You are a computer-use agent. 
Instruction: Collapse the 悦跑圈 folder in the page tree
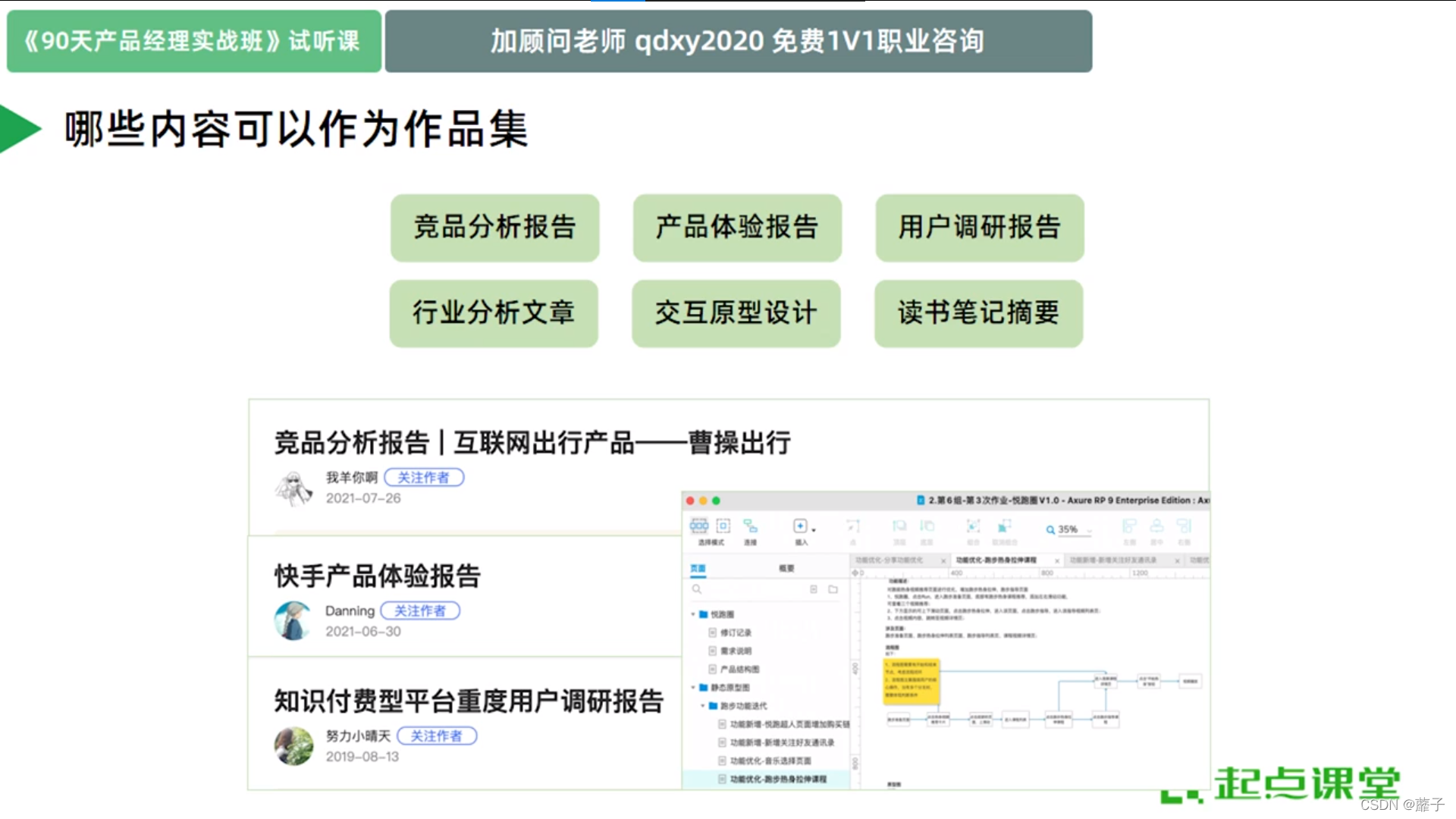pyautogui.click(x=692, y=614)
